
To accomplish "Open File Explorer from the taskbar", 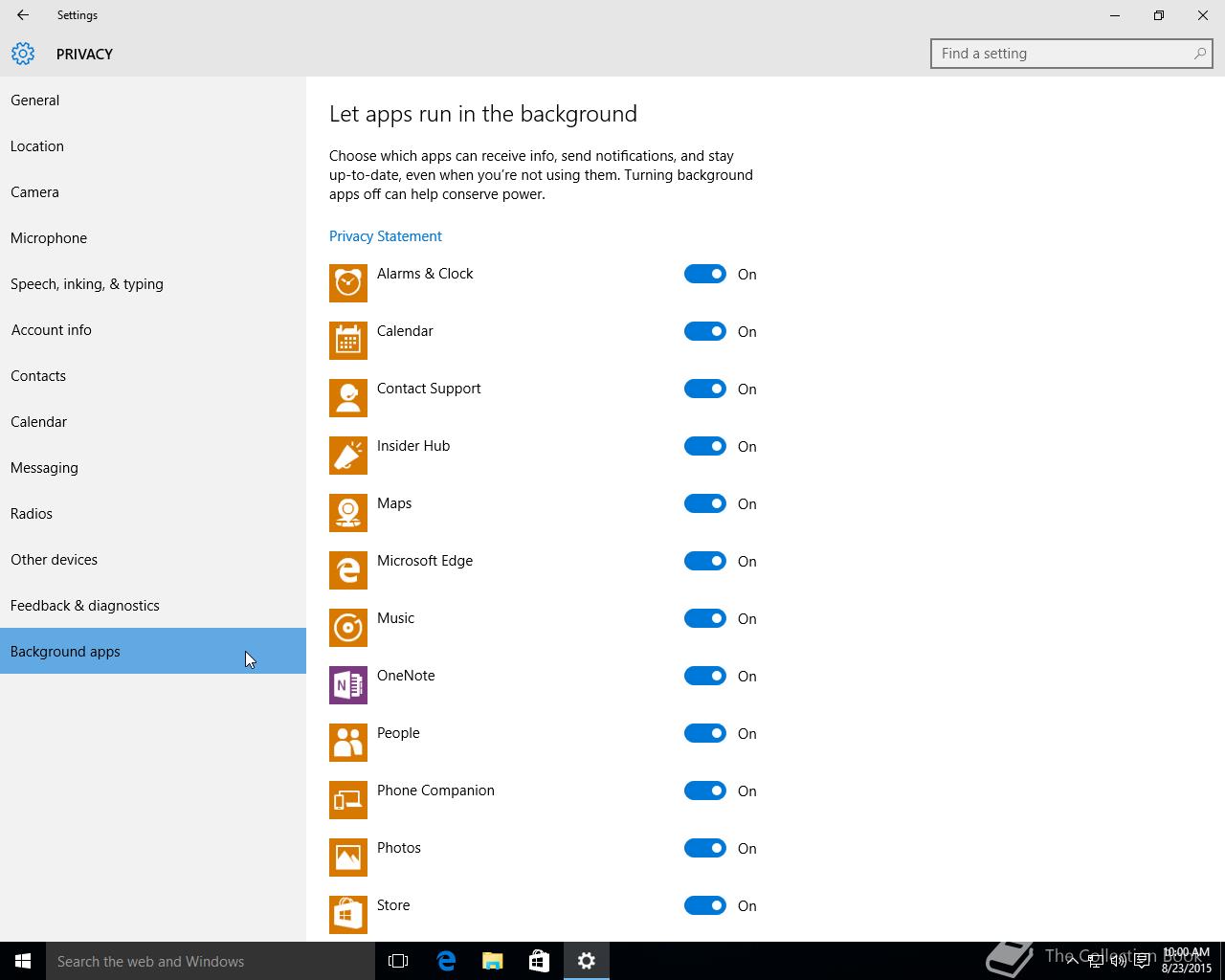I will 493,961.
